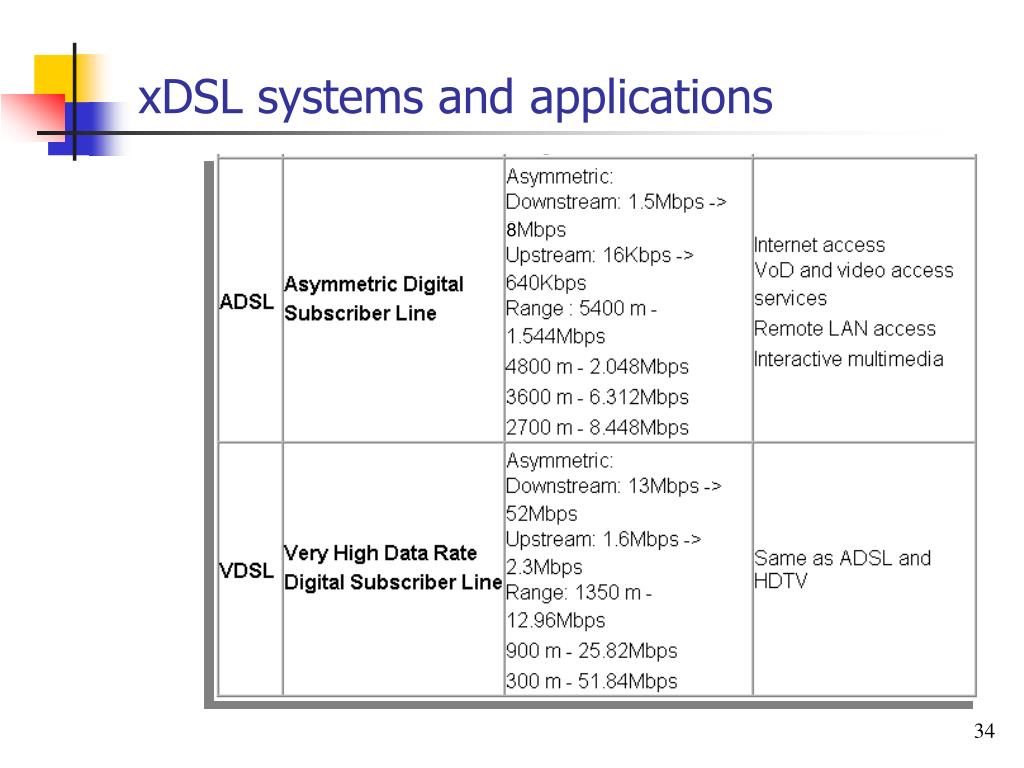Click the '640Kbps' text line
Image resolution: width=1024 pixels, height=768 pixels.
546,283
